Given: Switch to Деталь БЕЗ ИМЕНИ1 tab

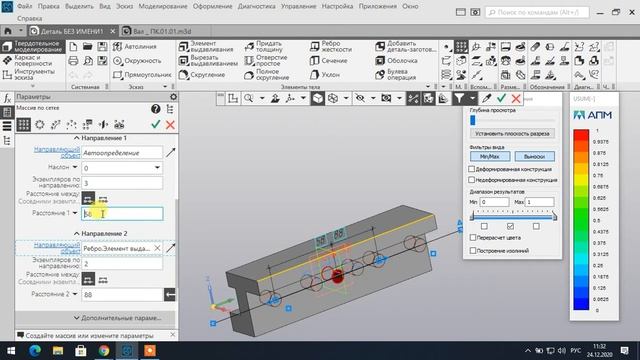Looking at the screenshot, I should (73, 31).
